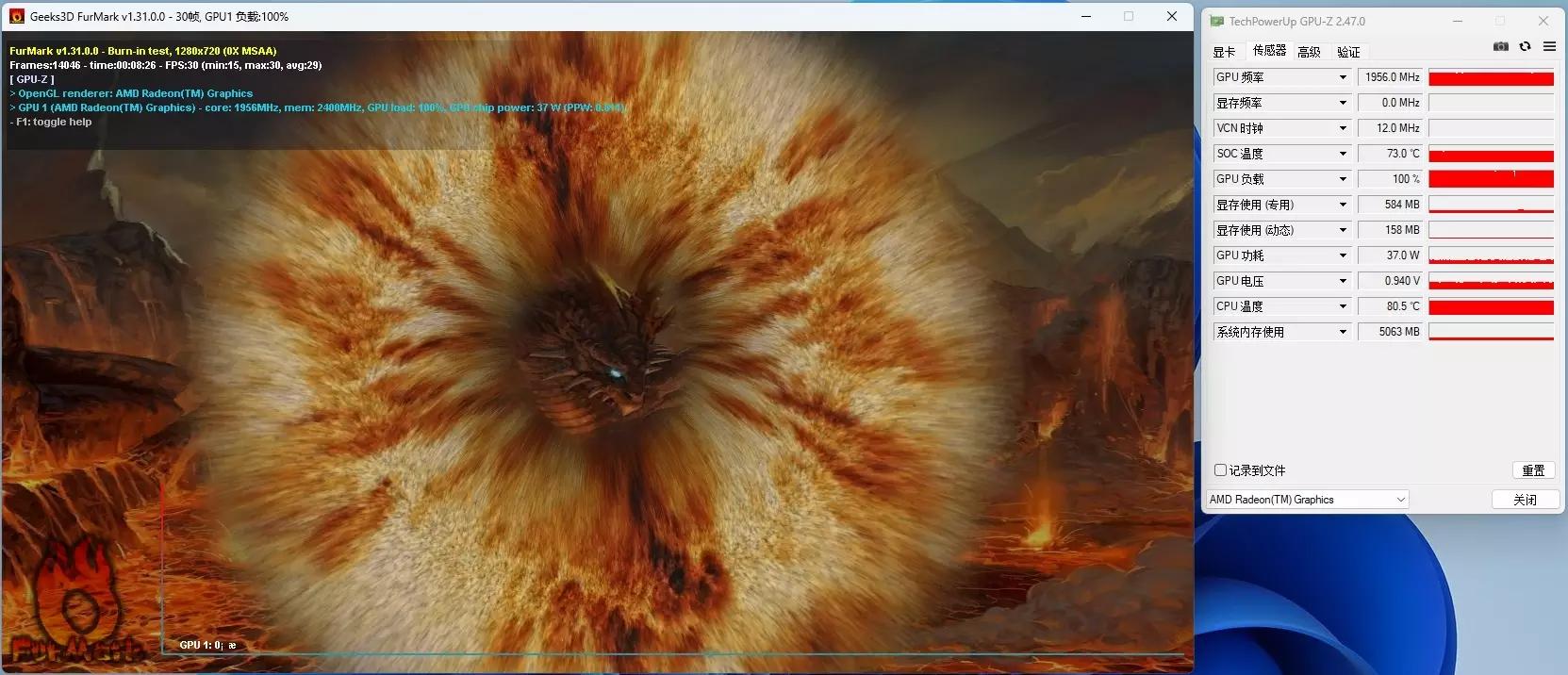Minimize the GPU-Z window

[x=1458, y=21]
